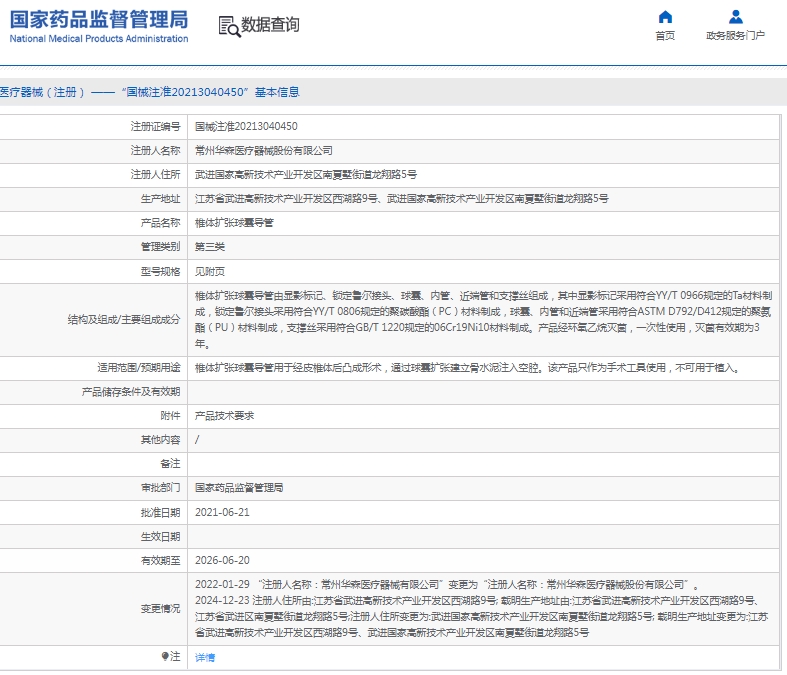Click the 生产地址 label
This screenshot has width=787, height=675.
[x=161, y=199]
